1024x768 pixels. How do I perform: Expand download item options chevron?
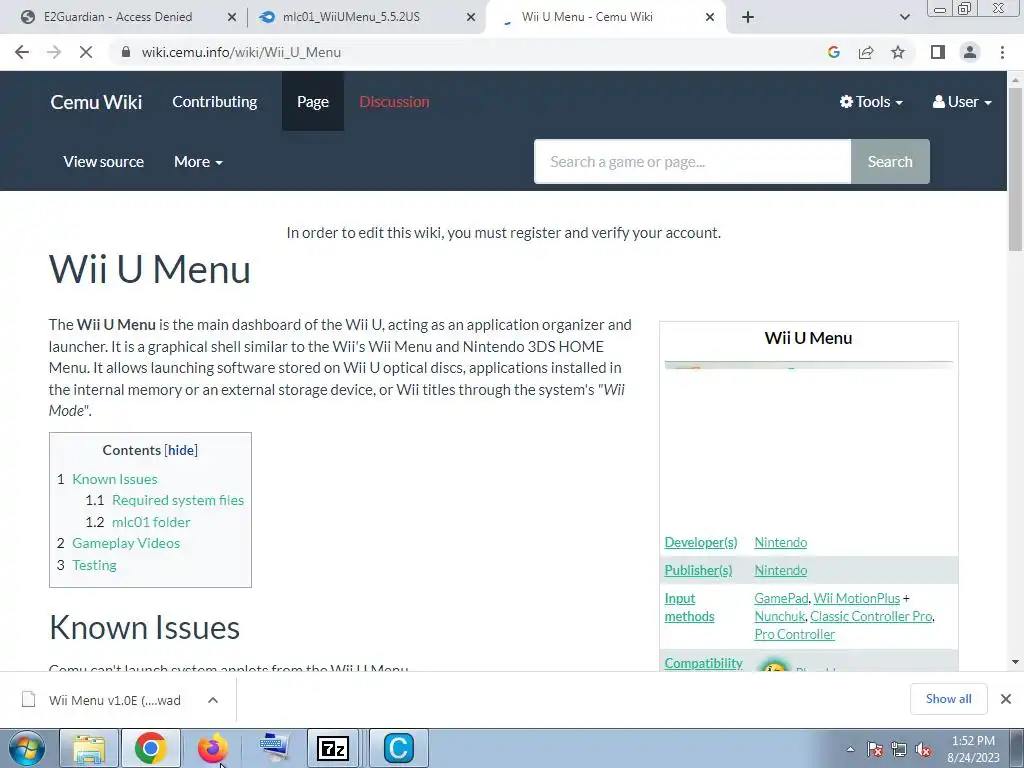point(212,700)
